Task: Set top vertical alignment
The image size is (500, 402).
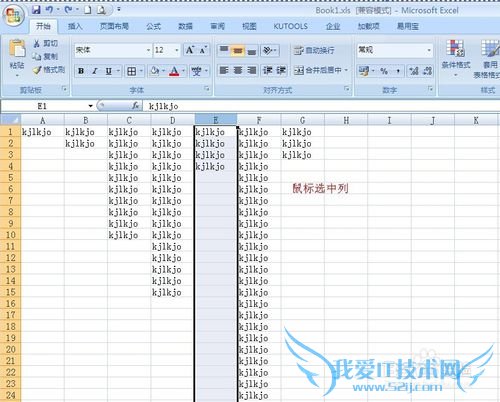Action: tap(224, 50)
